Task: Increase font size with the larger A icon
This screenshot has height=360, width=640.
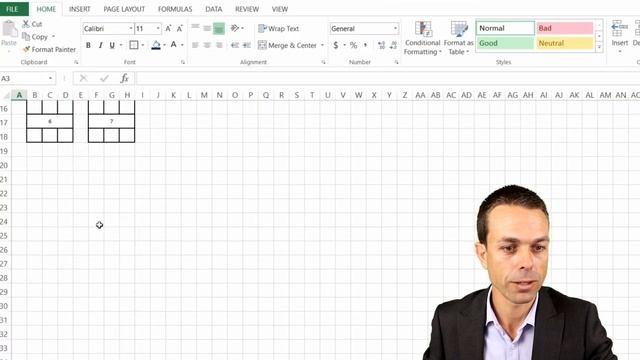Action: pos(168,29)
